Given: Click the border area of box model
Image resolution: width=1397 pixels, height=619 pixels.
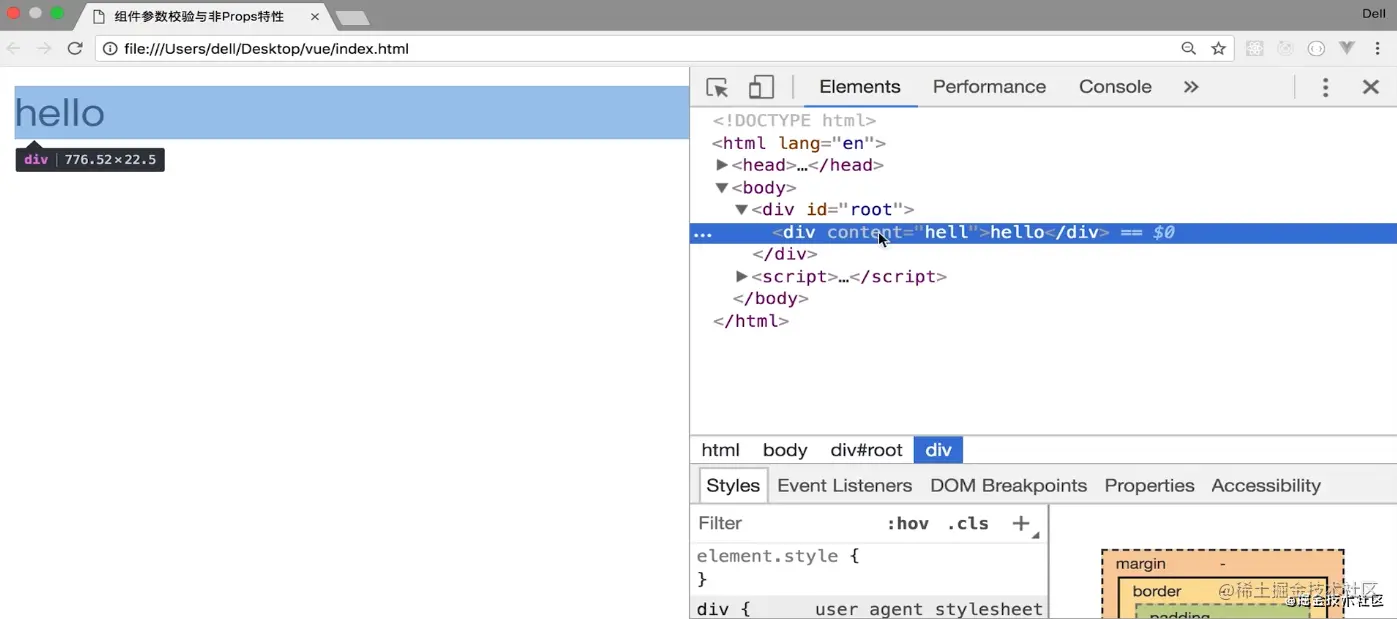Looking at the screenshot, I should (x=1156, y=591).
